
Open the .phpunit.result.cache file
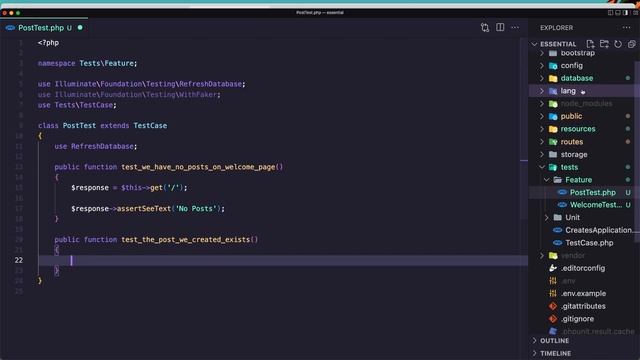click(598, 331)
